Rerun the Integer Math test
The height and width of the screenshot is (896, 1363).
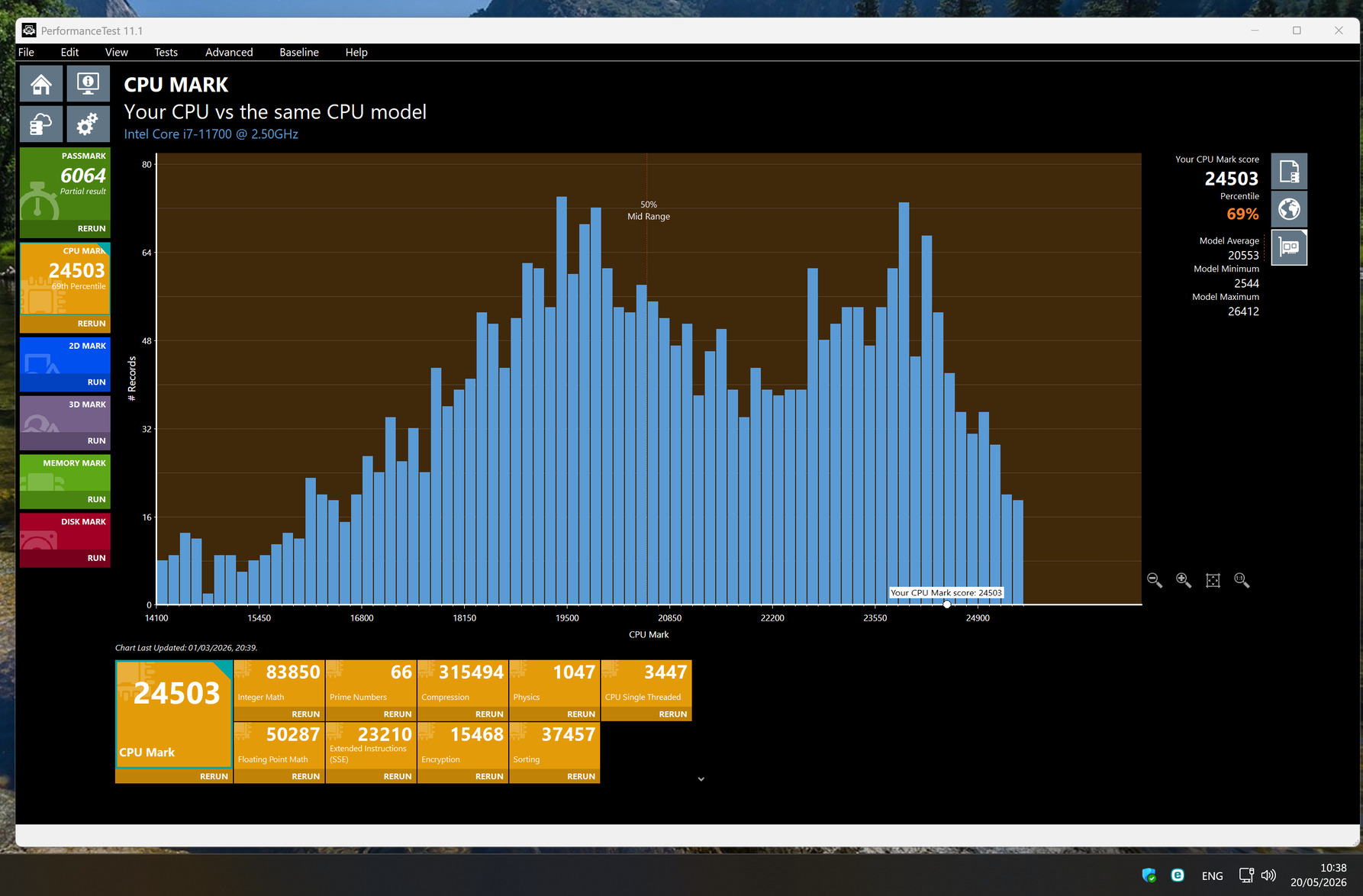click(305, 714)
